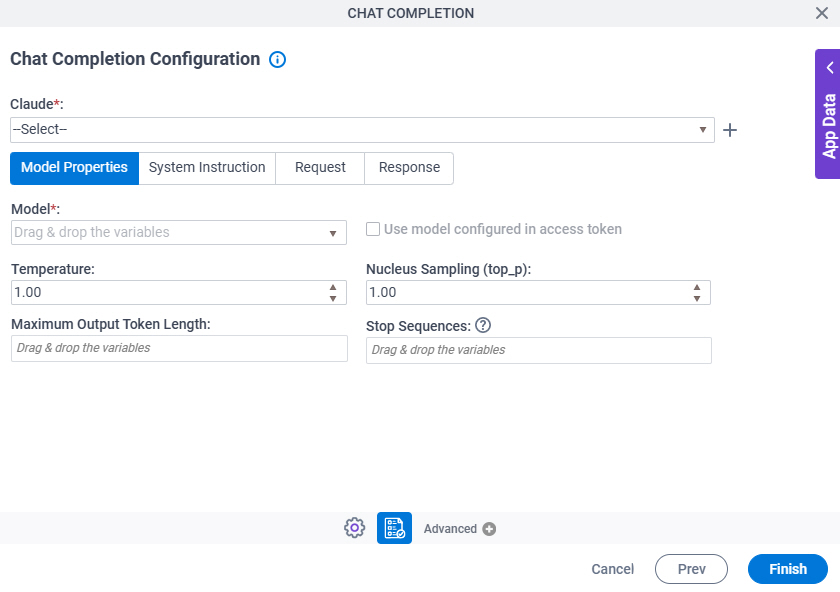The width and height of the screenshot is (840, 592).
Task: Open the Stop Sequences help icon
Action: click(x=483, y=325)
